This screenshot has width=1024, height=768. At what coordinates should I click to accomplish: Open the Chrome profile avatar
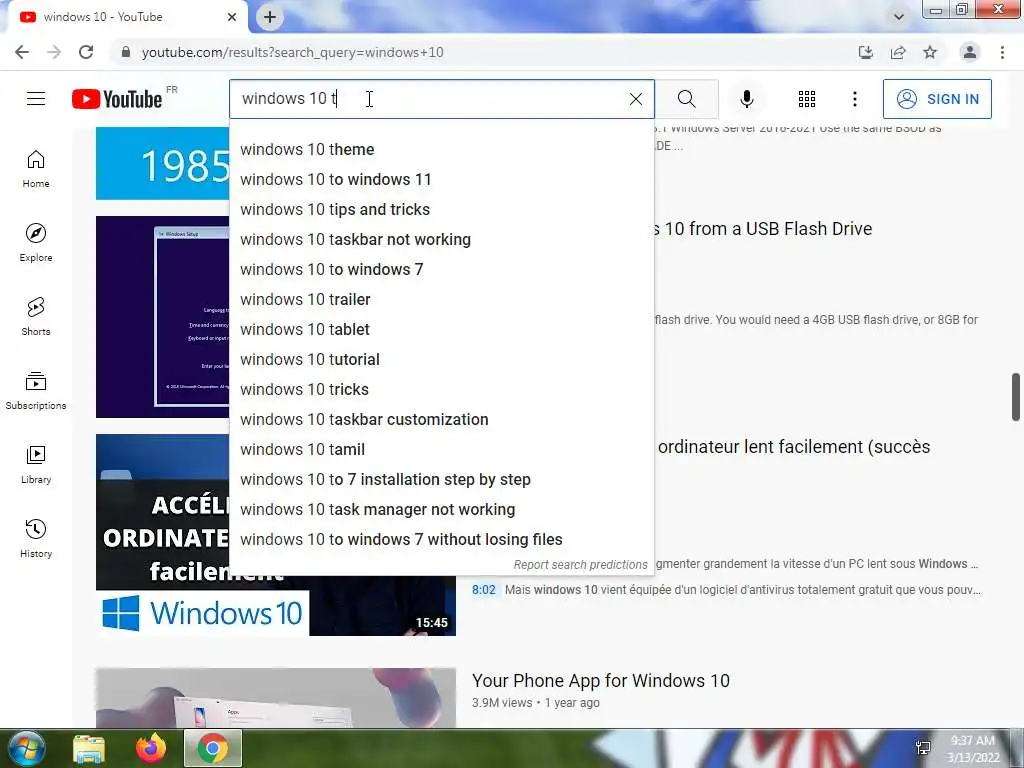(x=970, y=52)
